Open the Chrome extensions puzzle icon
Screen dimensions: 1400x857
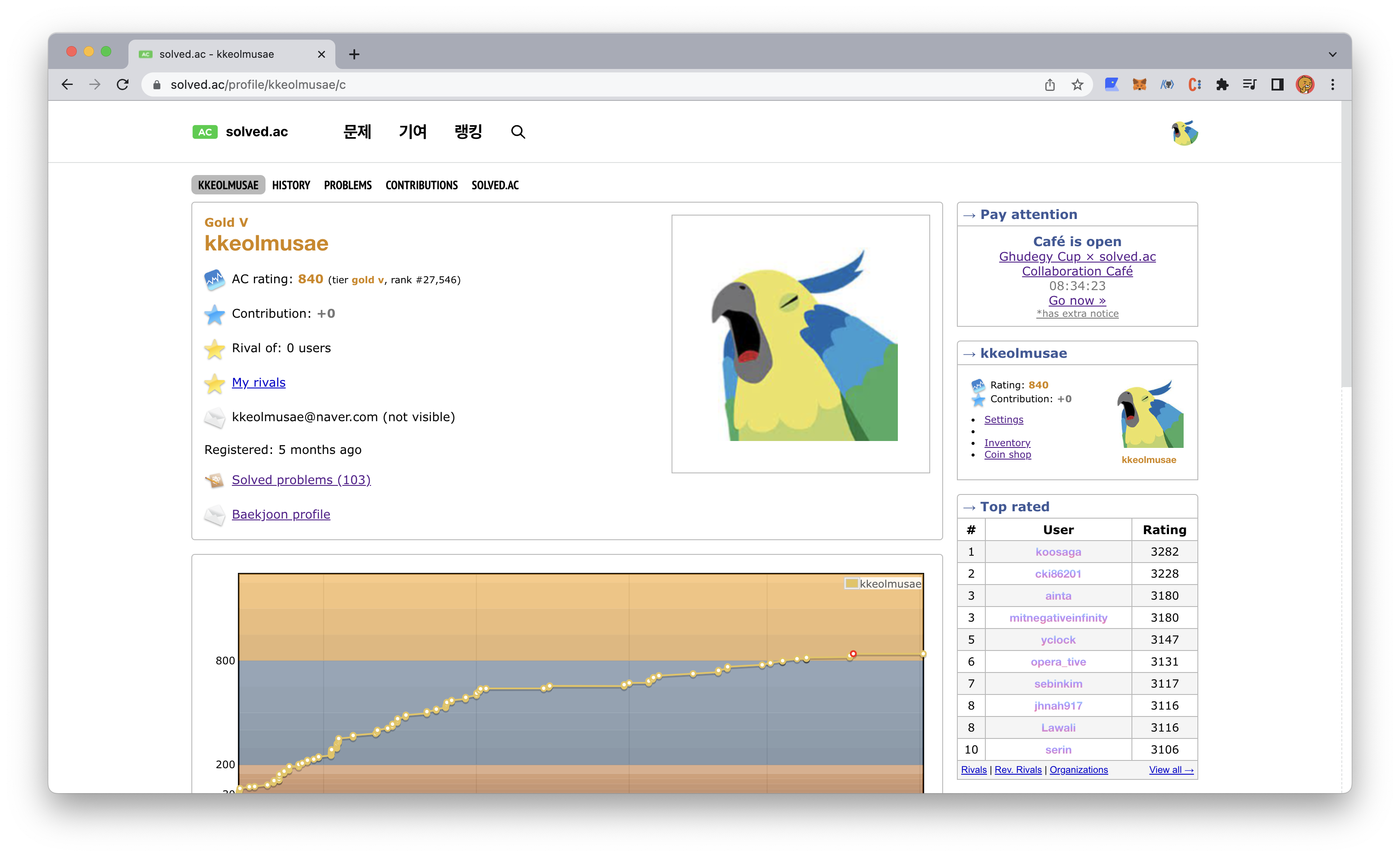(x=1222, y=84)
